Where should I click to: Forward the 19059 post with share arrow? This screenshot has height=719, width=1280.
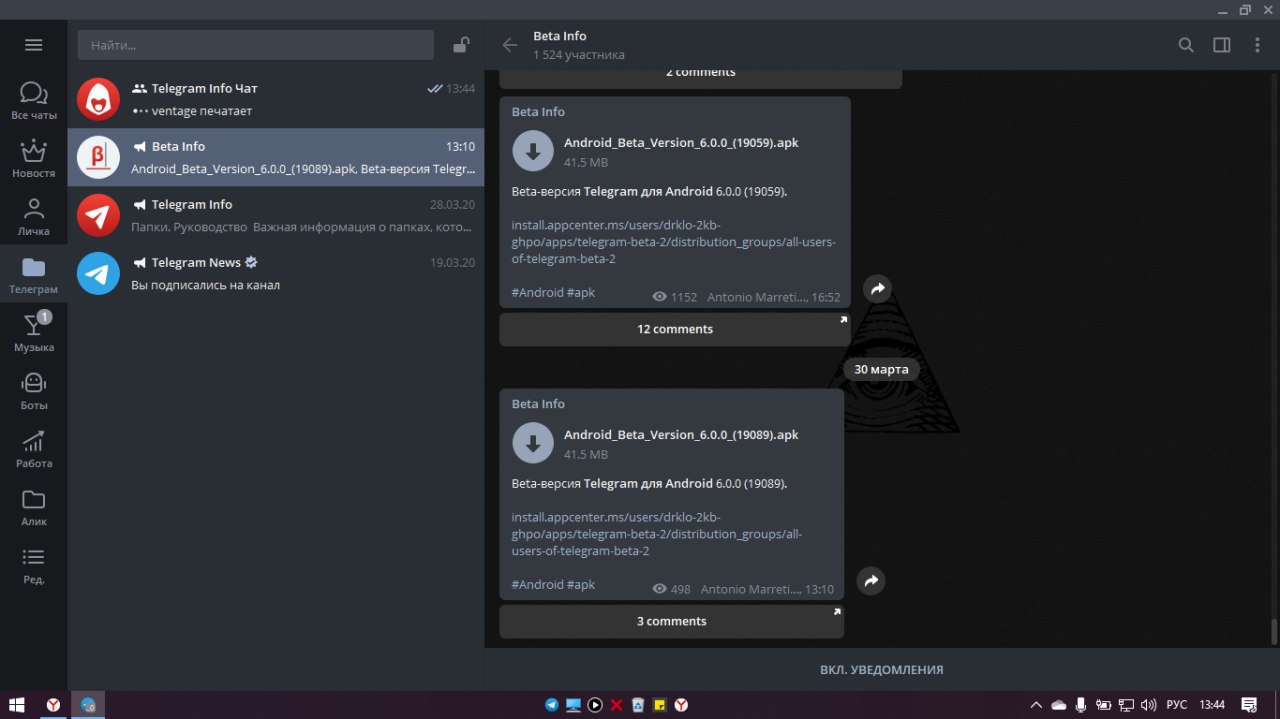[877, 288]
